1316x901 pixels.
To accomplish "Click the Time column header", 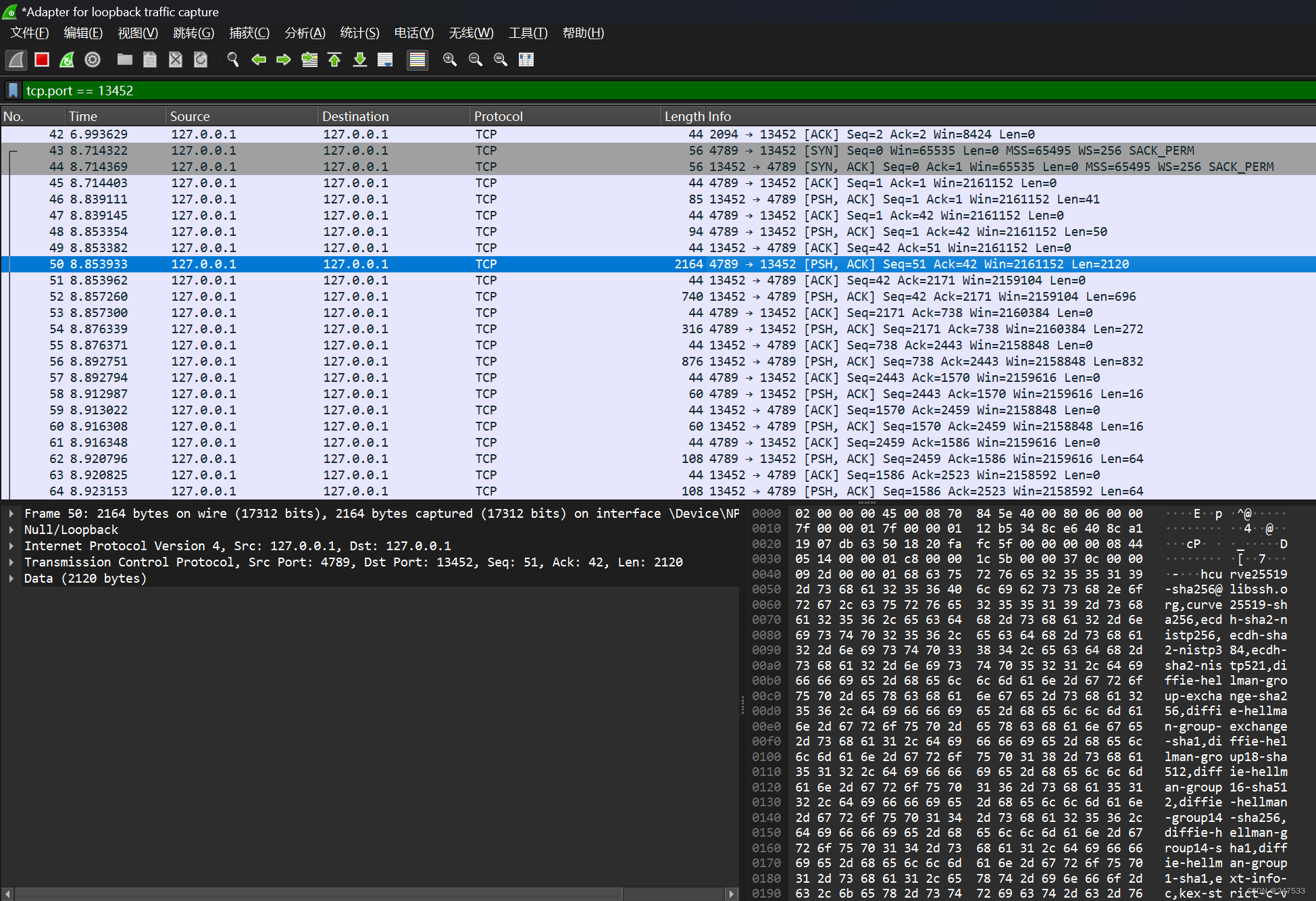I will [83, 116].
